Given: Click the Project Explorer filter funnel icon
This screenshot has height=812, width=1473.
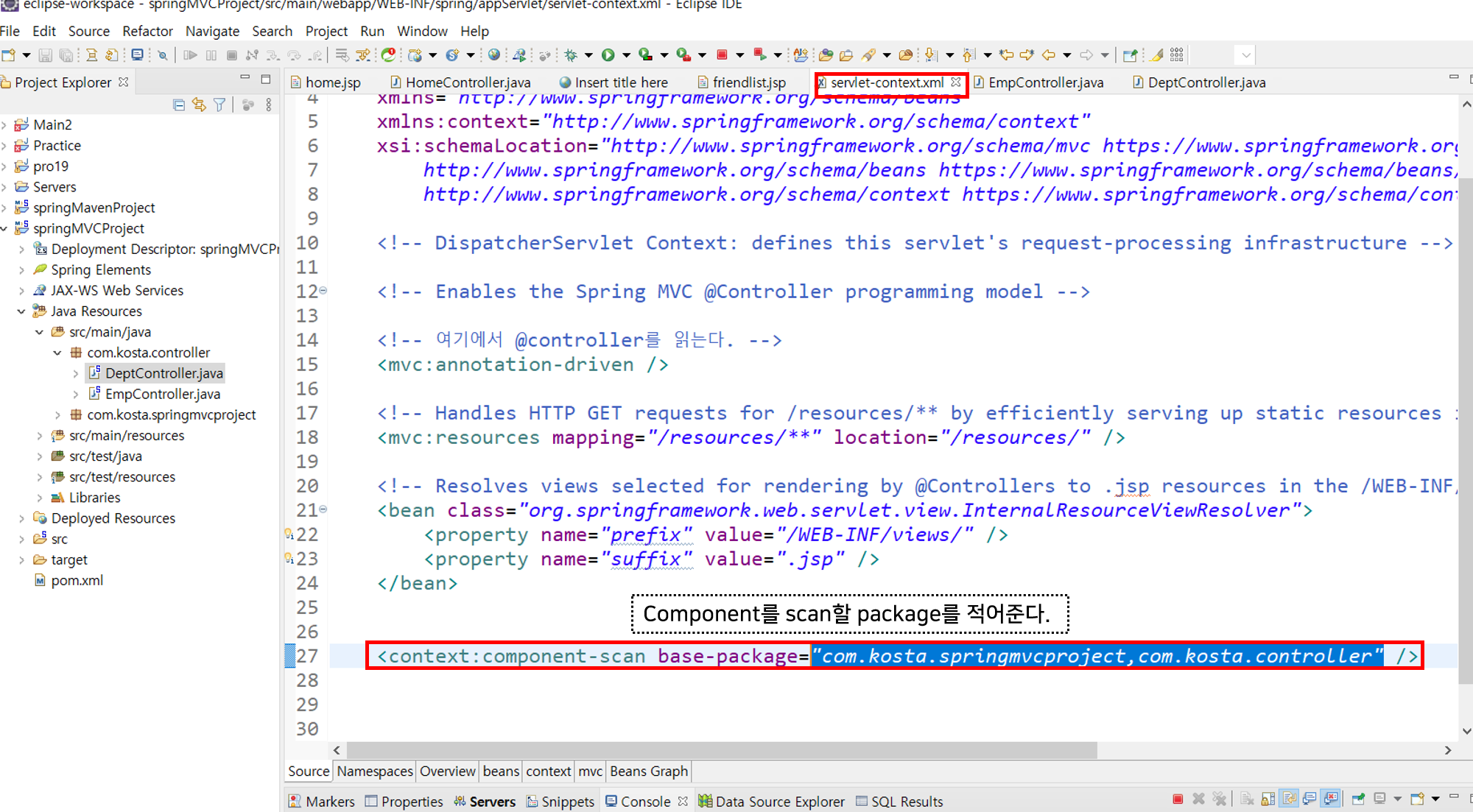Looking at the screenshot, I should pos(219,105).
